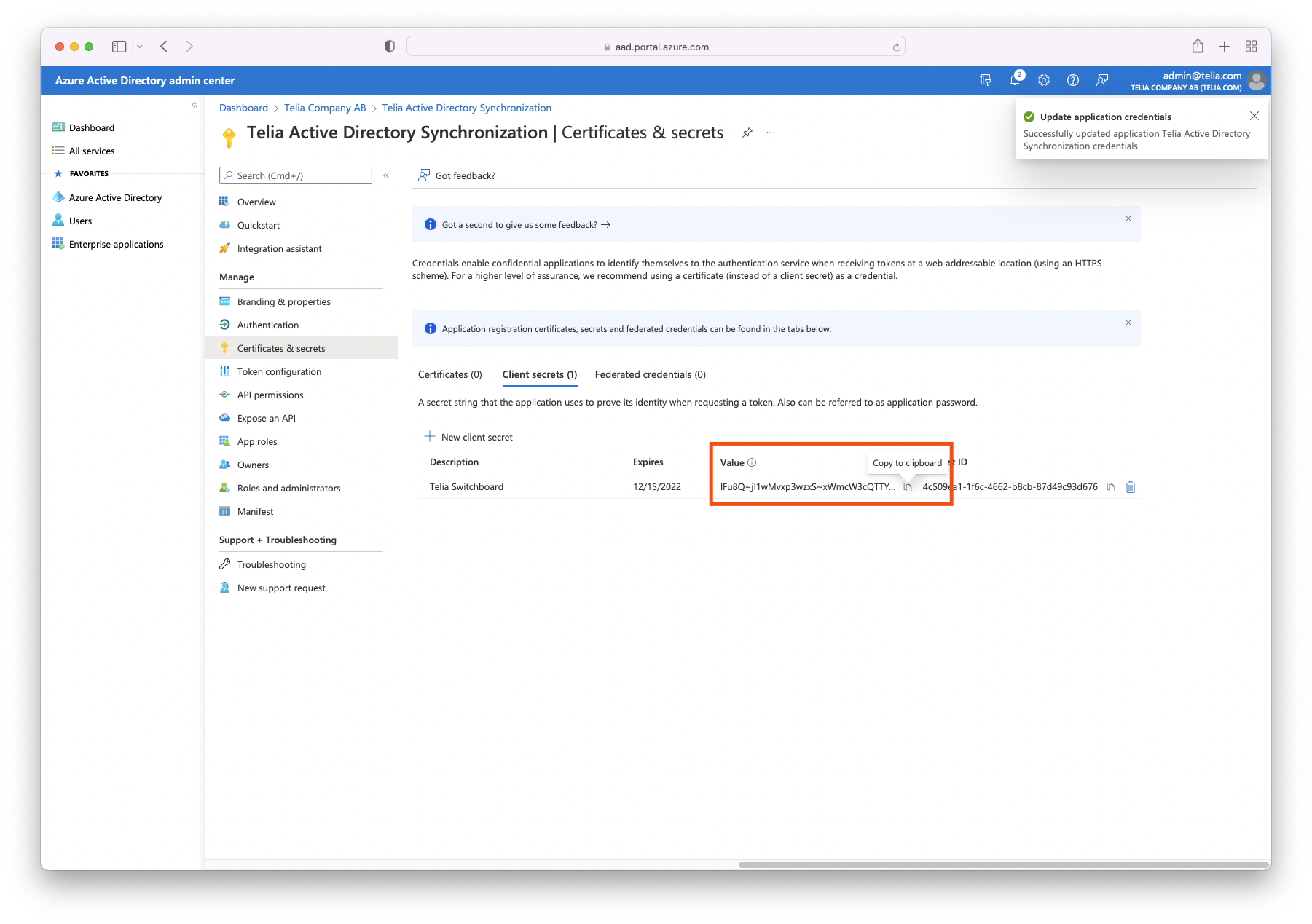
Task: Go forward in Safari
Action: click(x=189, y=47)
